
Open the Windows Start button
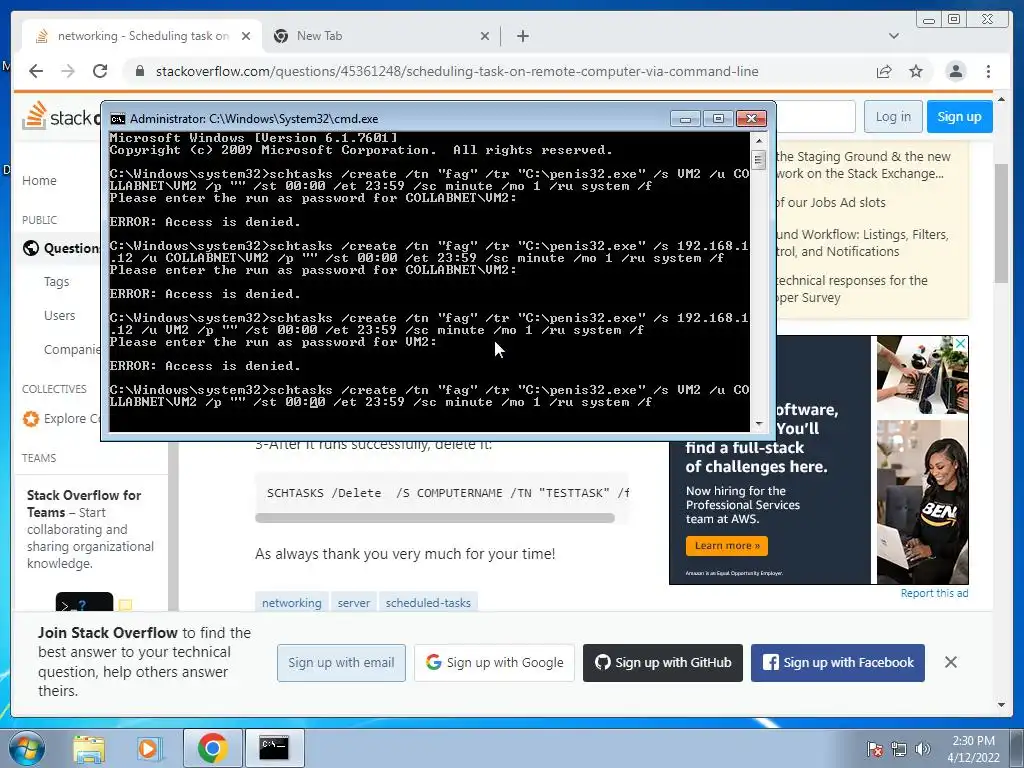[x=26, y=748]
